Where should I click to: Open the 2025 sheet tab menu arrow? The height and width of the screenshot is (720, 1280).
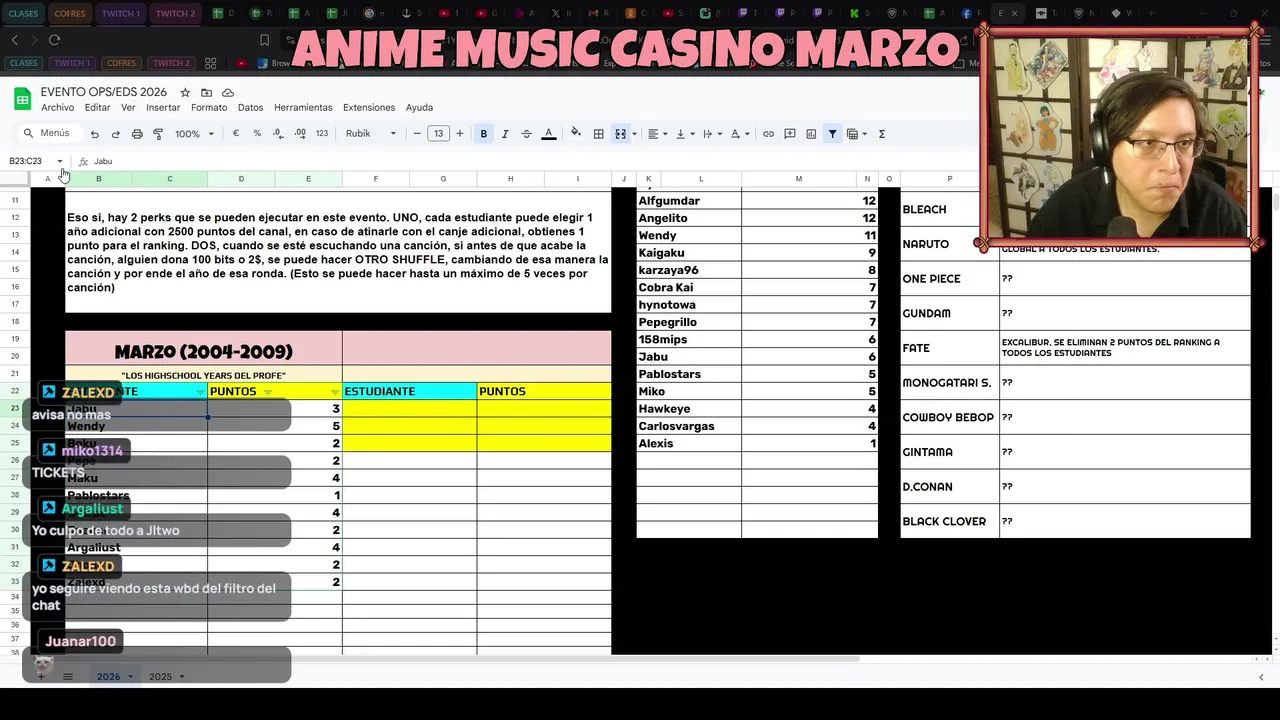tap(182, 677)
